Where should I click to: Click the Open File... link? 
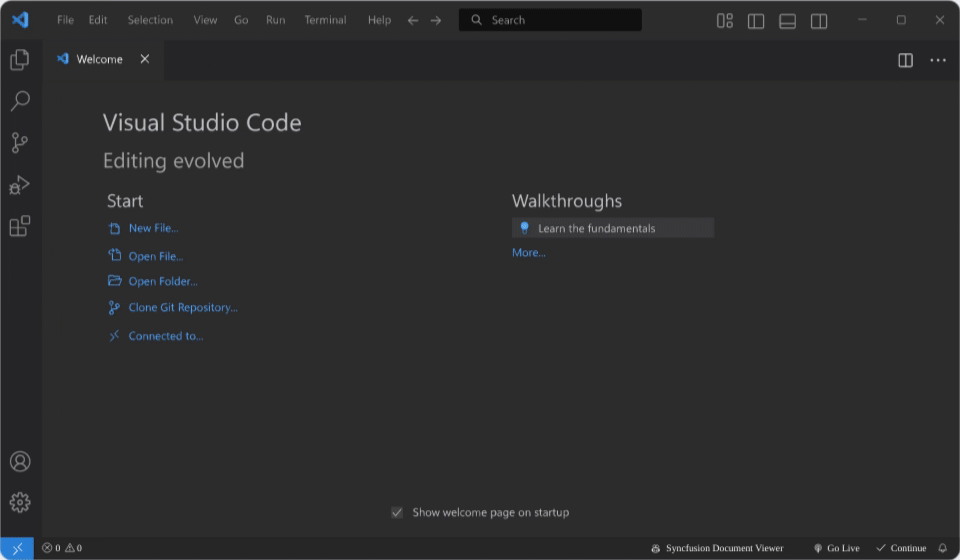click(x=156, y=256)
